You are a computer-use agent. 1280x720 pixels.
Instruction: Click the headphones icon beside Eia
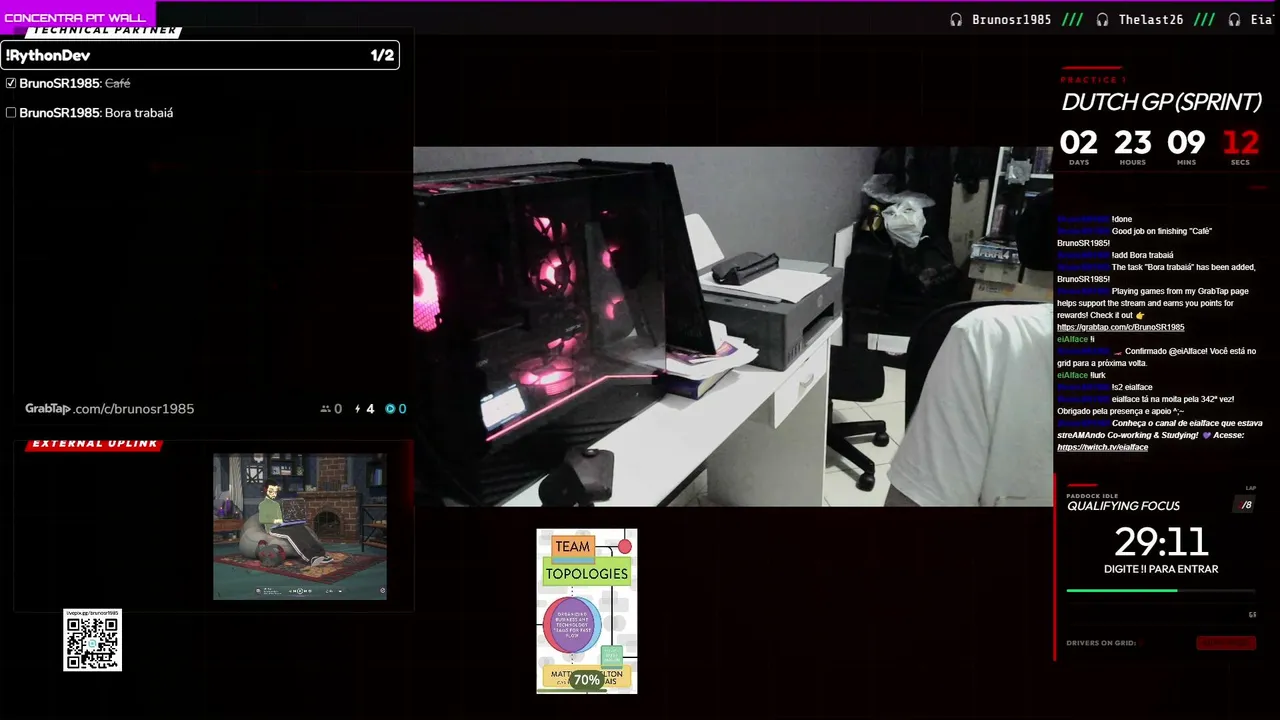tap(1234, 19)
